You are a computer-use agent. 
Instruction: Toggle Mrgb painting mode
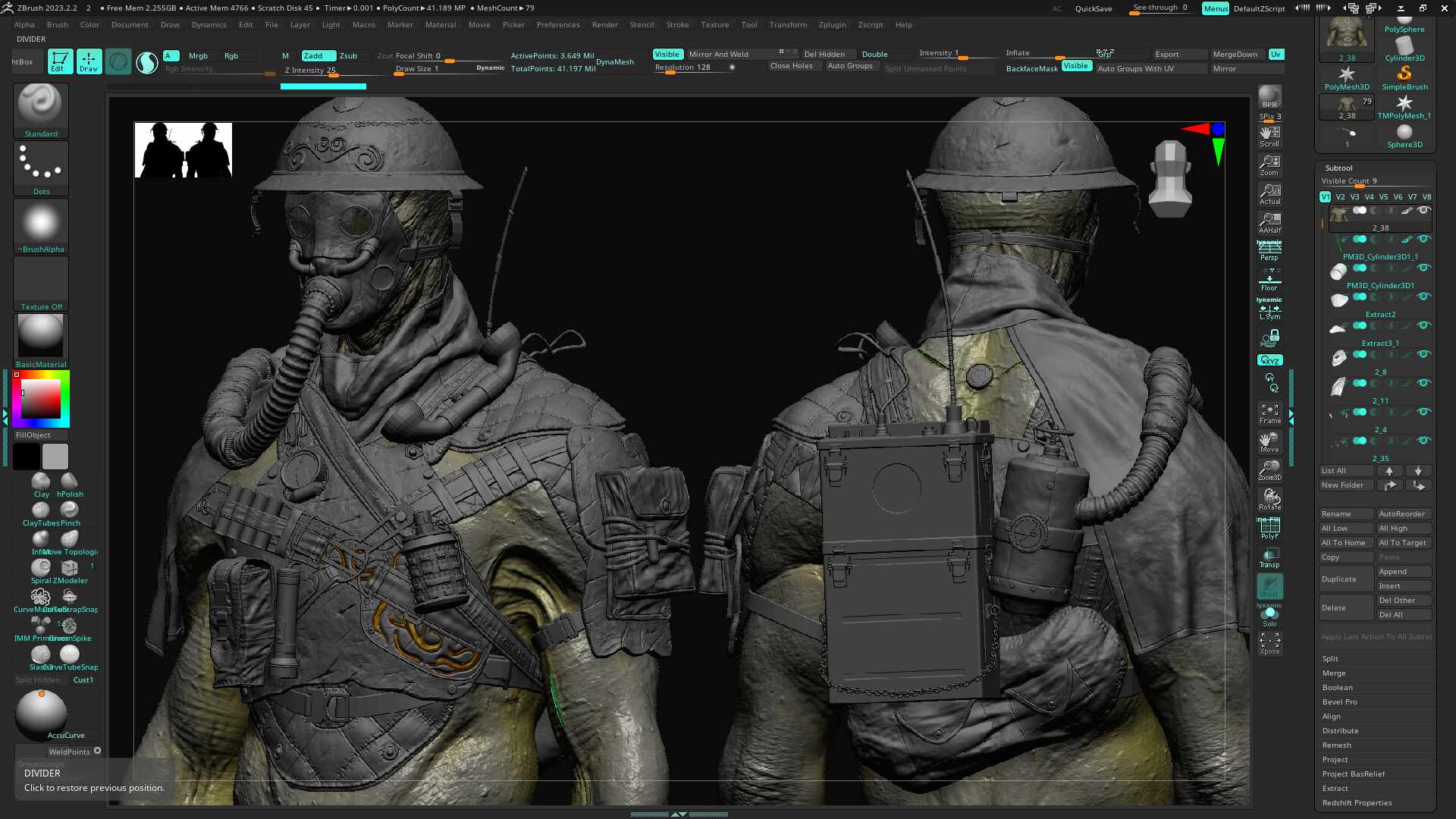198,55
